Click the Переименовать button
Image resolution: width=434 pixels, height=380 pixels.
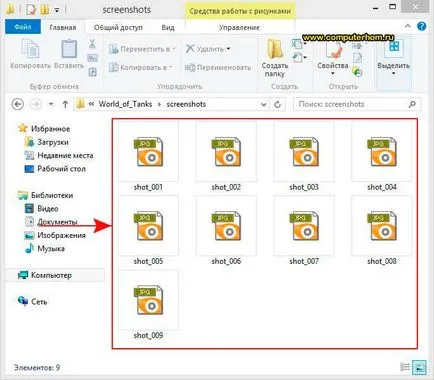click(x=218, y=68)
